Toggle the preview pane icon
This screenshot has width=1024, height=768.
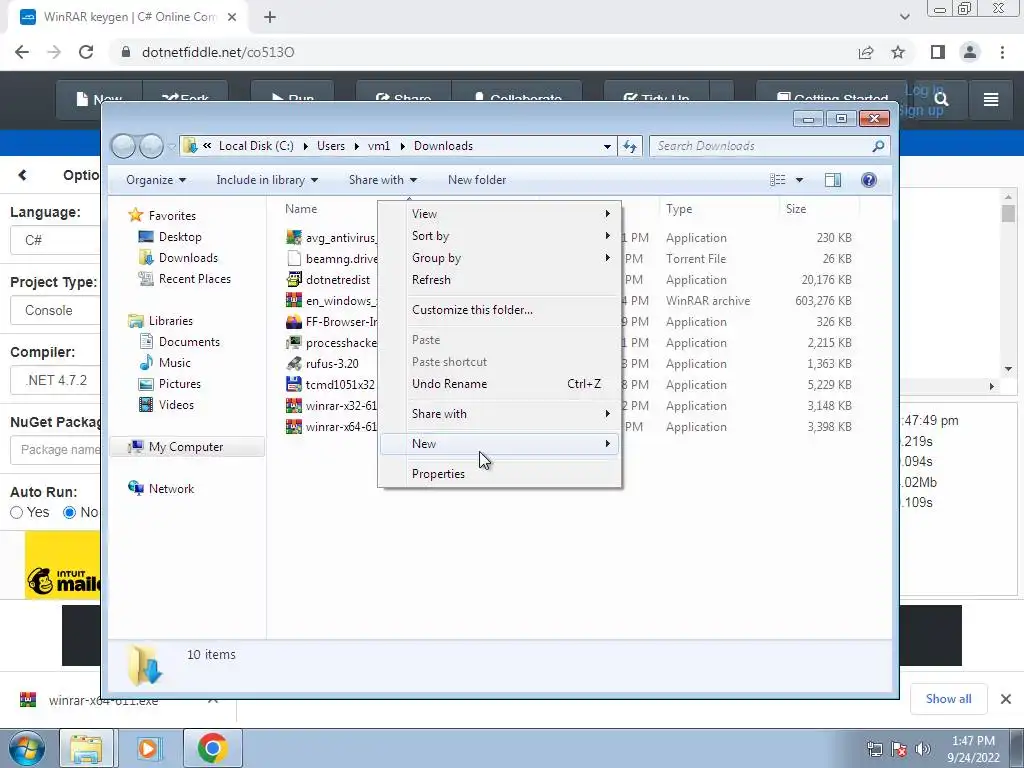[x=833, y=180]
